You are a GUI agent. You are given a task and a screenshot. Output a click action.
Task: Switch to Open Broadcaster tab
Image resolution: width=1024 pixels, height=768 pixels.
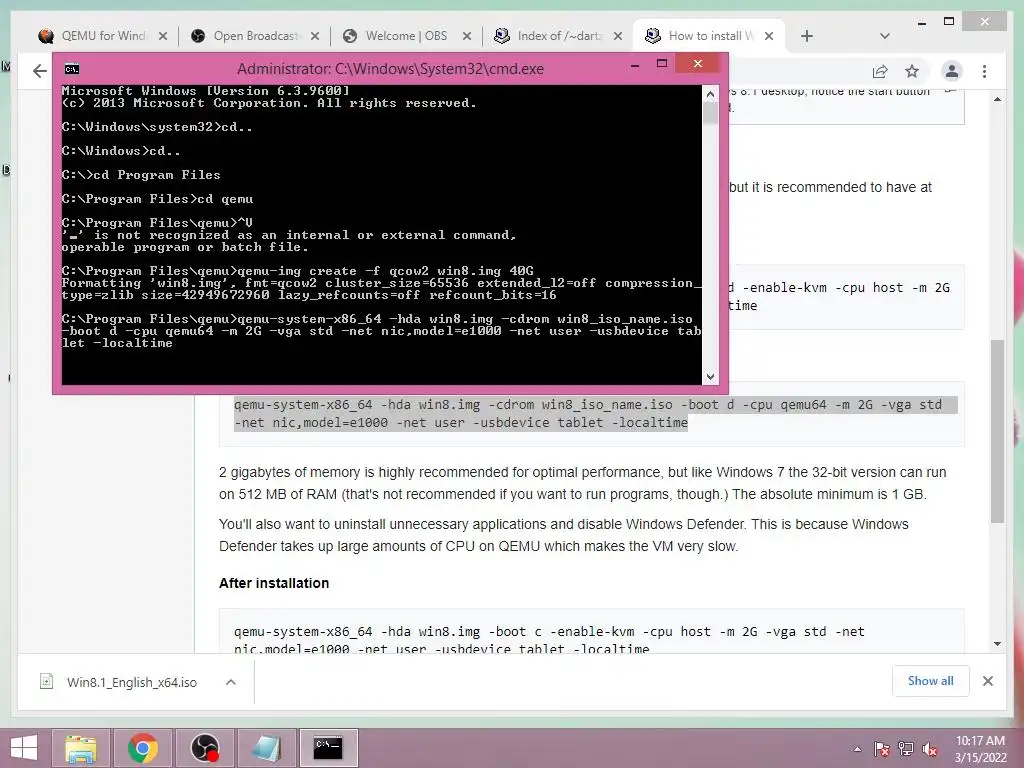(255, 36)
